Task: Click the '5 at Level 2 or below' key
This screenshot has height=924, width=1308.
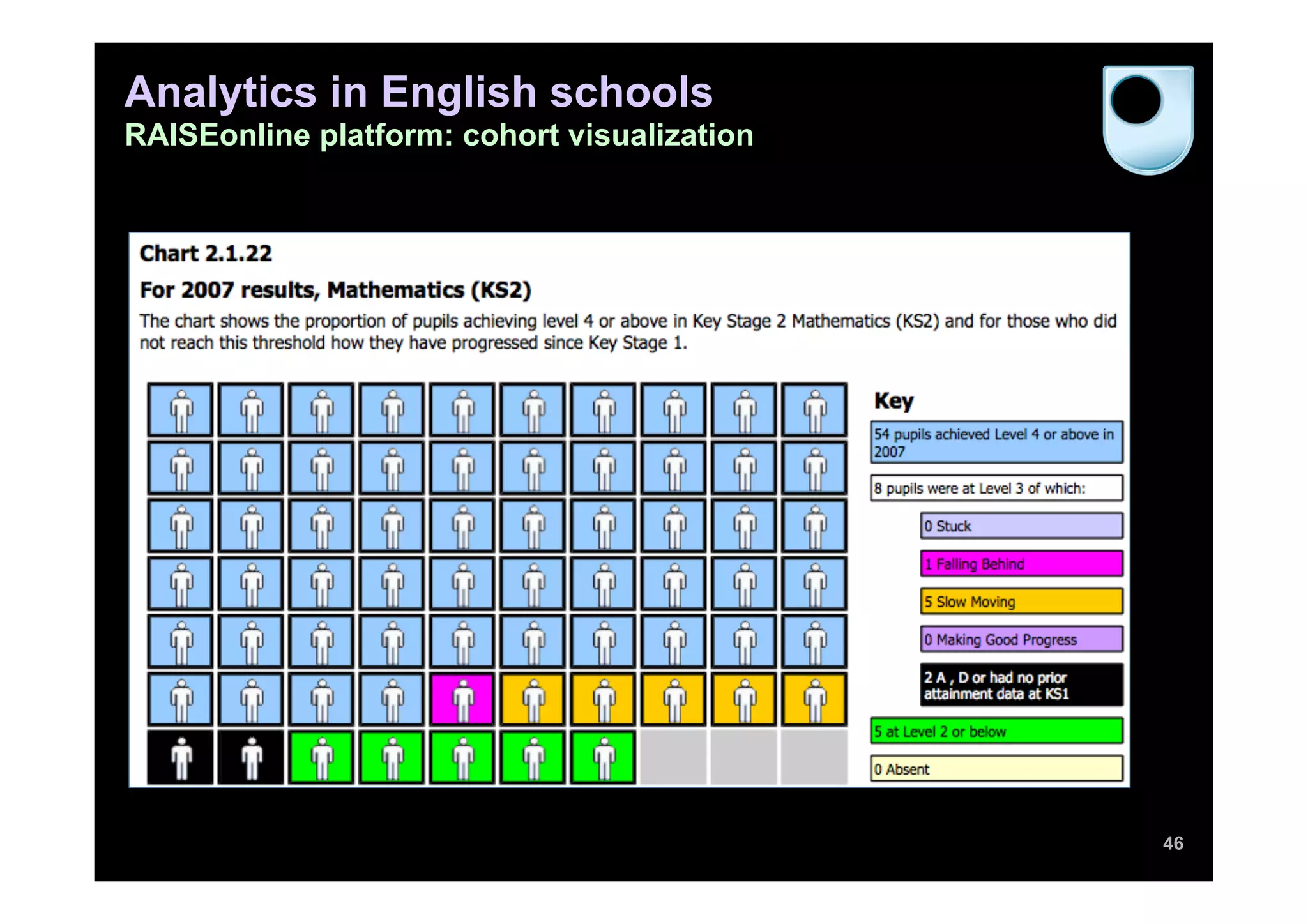Action: click(x=996, y=731)
